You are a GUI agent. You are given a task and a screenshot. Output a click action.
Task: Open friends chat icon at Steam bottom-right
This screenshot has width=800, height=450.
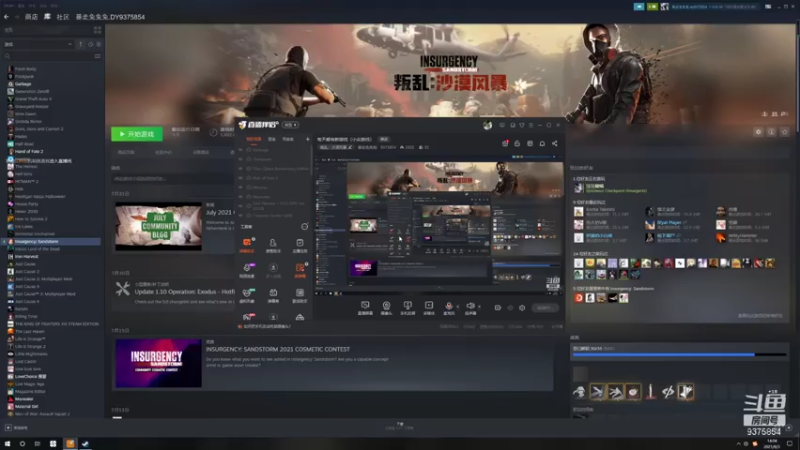pos(789,428)
